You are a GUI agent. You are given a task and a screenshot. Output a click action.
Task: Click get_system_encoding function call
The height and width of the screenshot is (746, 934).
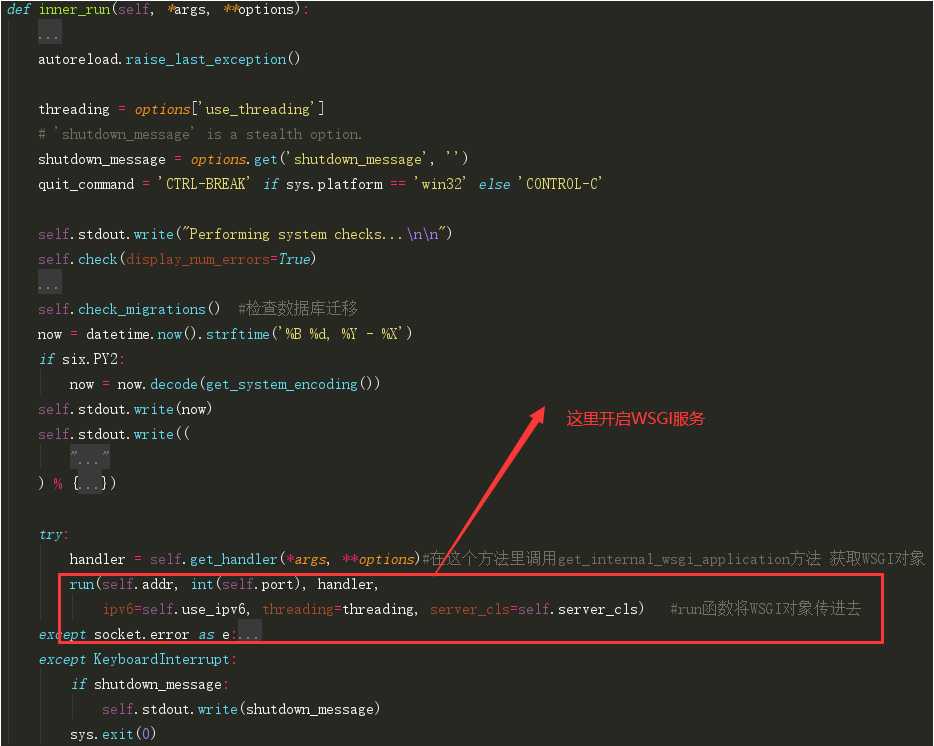[281, 384]
